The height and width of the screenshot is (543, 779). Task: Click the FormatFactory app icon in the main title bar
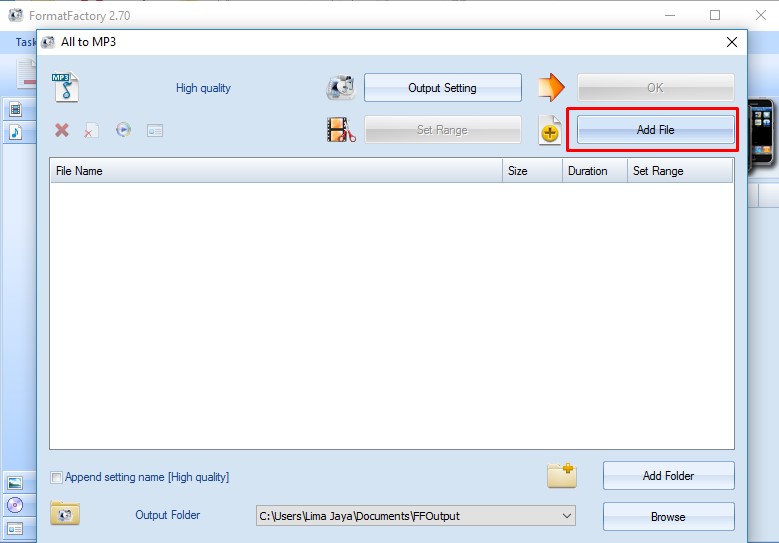(16, 15)
